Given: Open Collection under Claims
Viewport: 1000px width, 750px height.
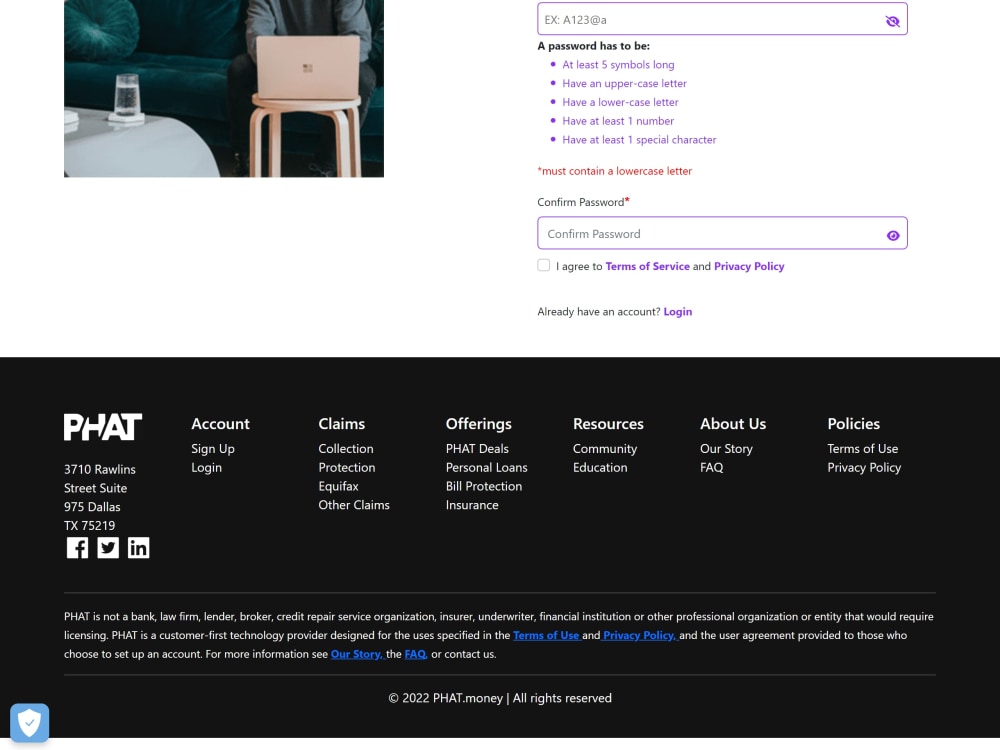Looking at the screenshot, I should [346, 449].
